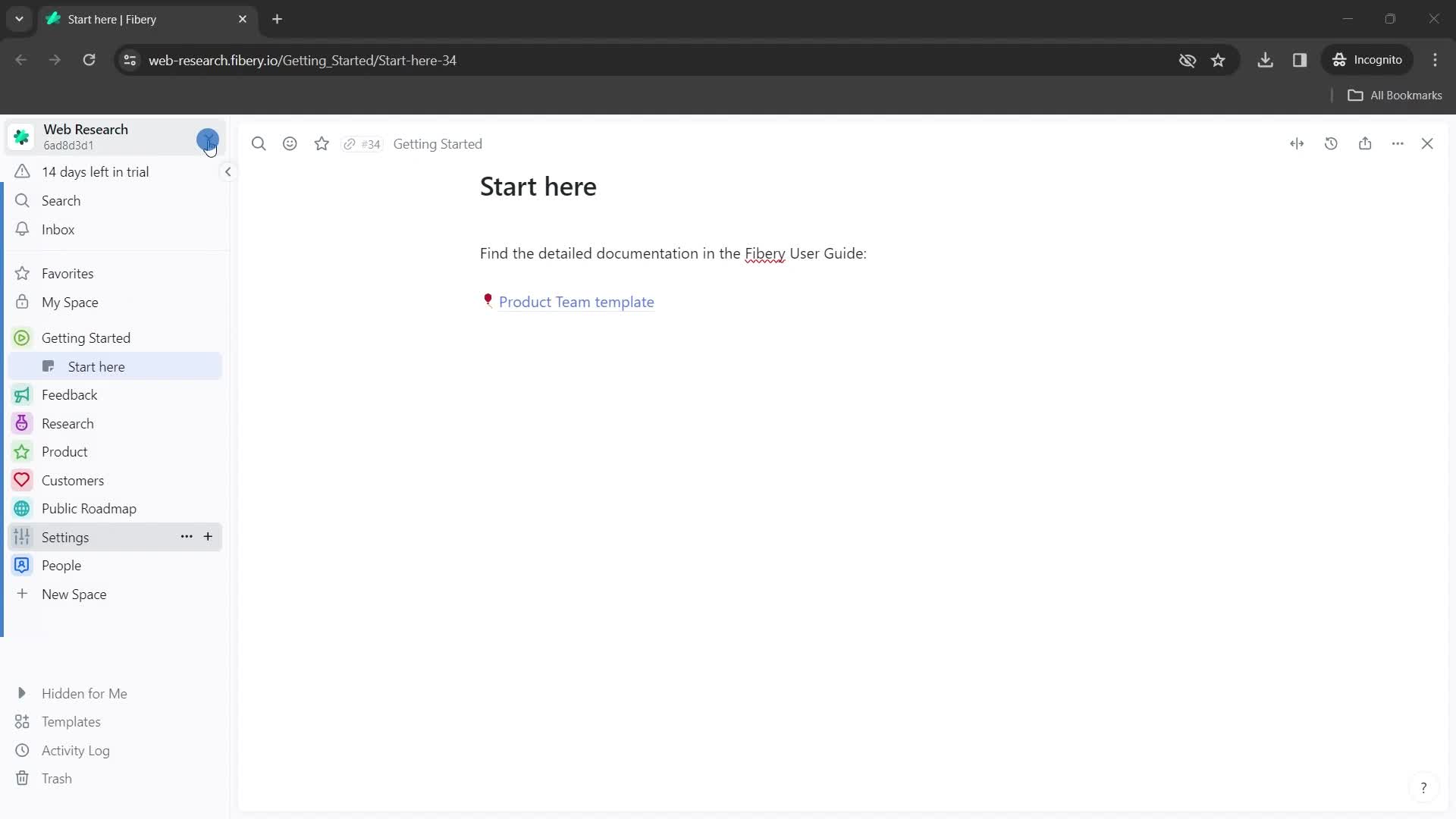The height and width of the screenshot is (819, 1456).
Task: Click the My Space icon
Action: (22, 302)
